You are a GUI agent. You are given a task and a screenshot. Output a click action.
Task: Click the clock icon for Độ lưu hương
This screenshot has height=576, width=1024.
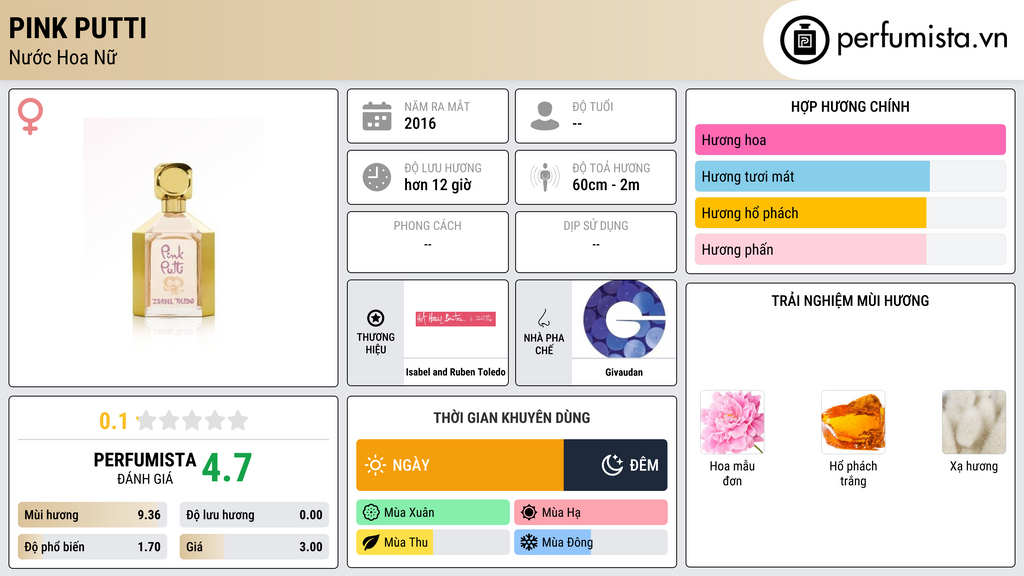(377, 177)
